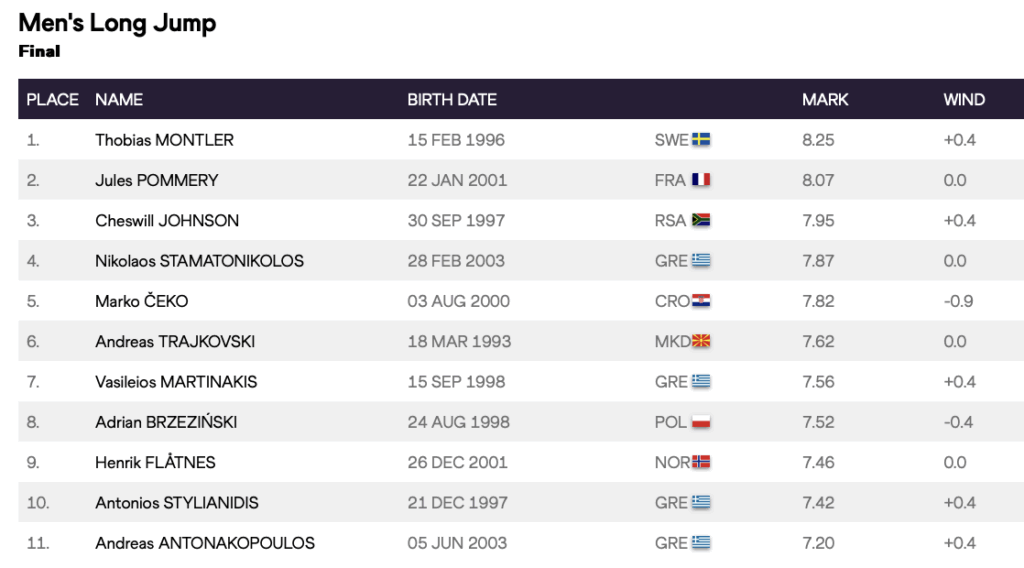Image resolution: width=1024 pixels, height=568 pixels.
Task: Click the NAME column header
Action: pos(119,100)
